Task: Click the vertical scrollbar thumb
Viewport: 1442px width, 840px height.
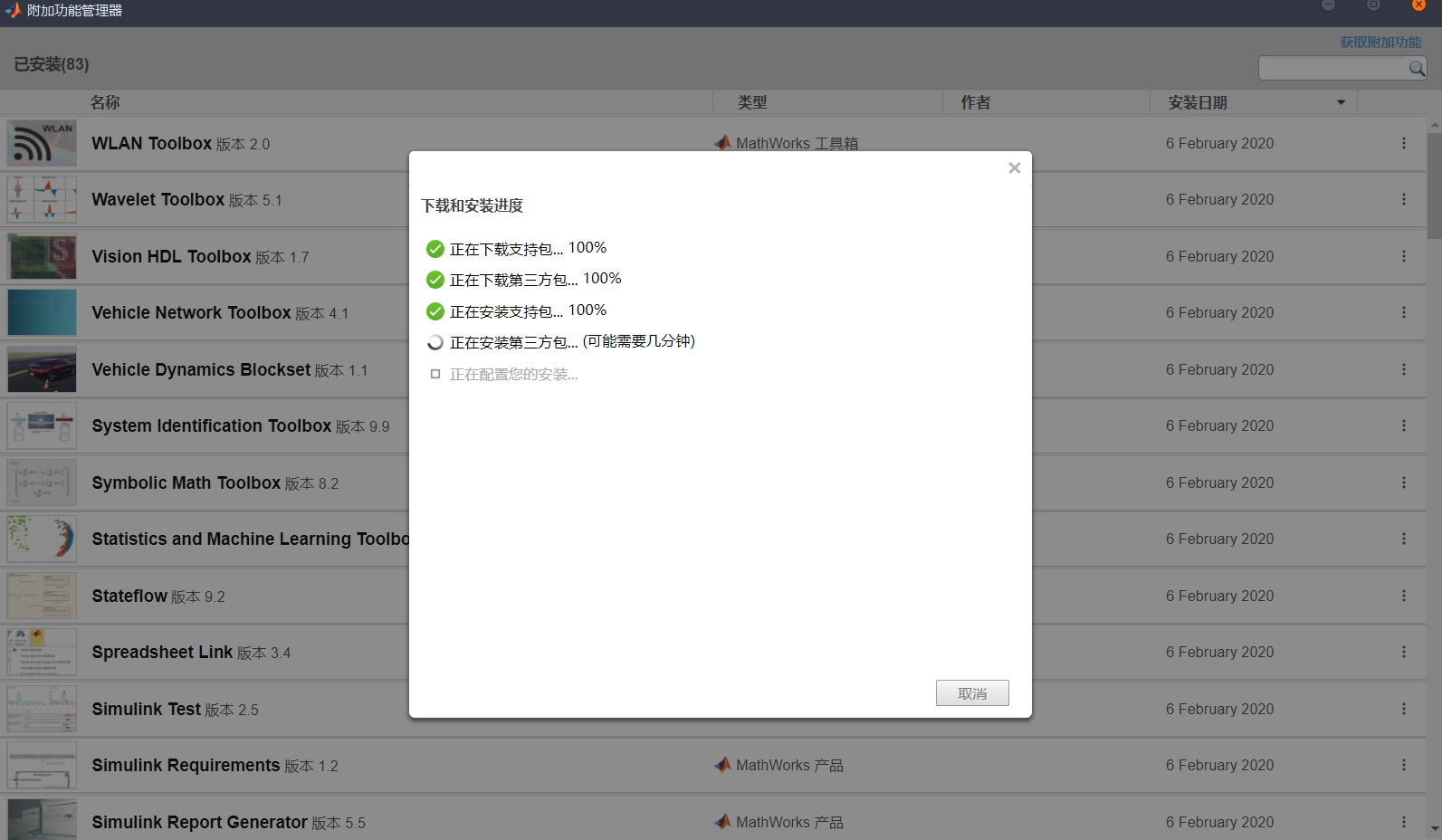Action: [1435, 186]
